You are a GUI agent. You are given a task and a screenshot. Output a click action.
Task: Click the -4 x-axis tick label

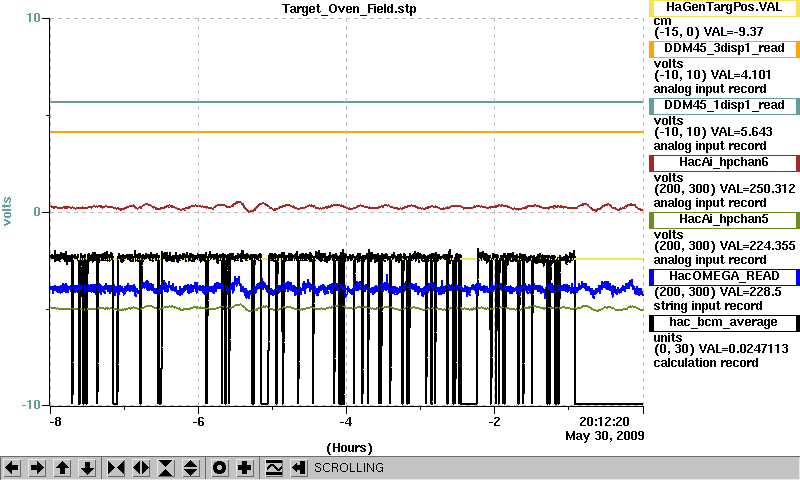tap(346, 422)
